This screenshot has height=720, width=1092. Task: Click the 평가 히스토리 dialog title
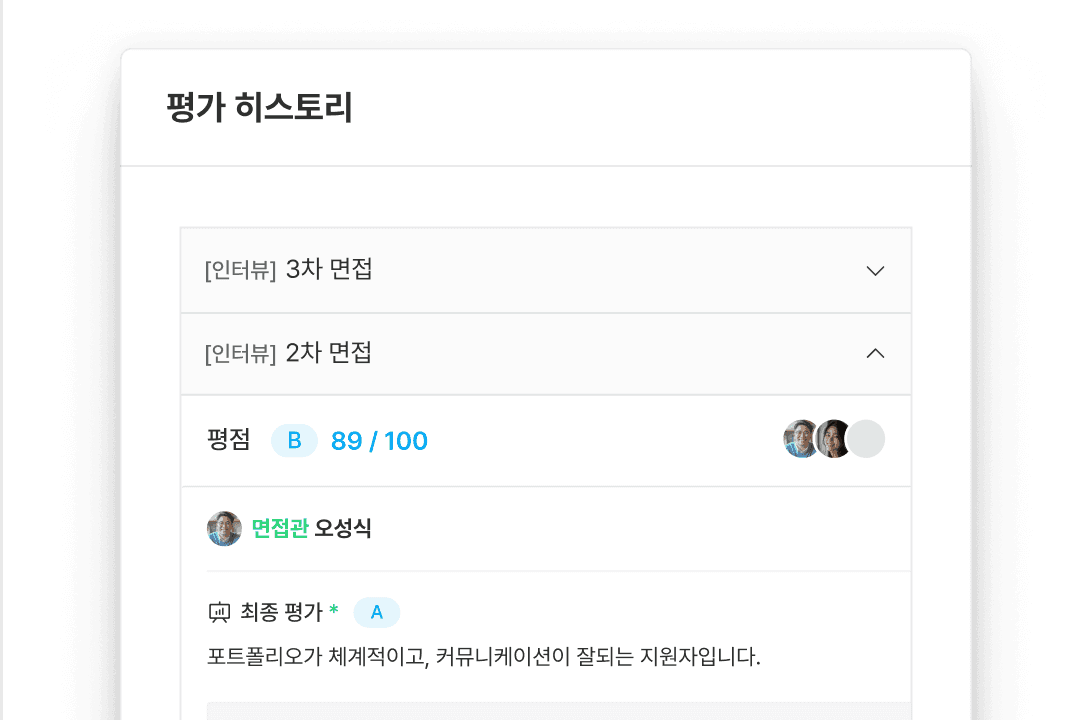259,108
